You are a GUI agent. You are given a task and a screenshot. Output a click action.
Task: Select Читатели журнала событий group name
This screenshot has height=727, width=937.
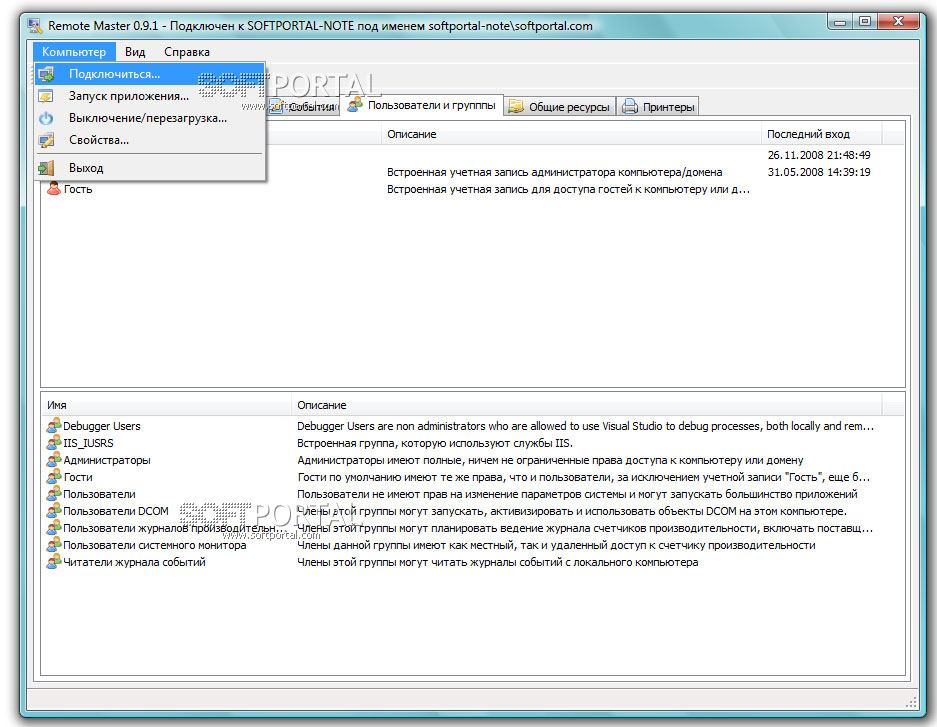(x=134, y=562)
